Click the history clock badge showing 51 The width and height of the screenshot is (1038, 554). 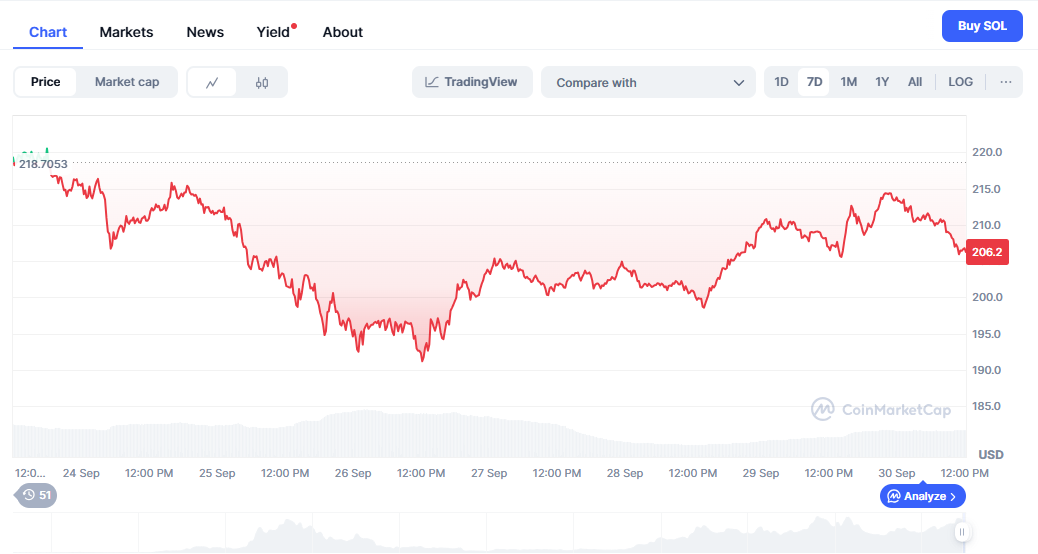point(36,495)
